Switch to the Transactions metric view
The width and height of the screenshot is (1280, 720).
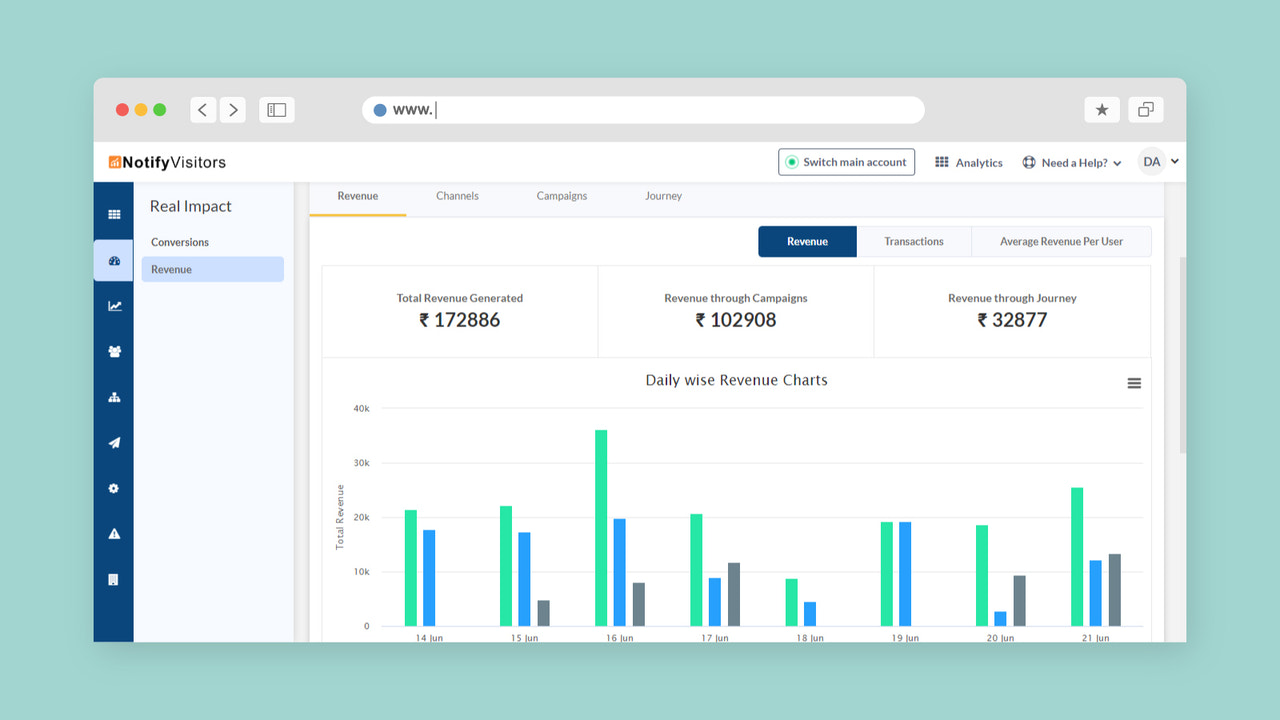[914, 241]
